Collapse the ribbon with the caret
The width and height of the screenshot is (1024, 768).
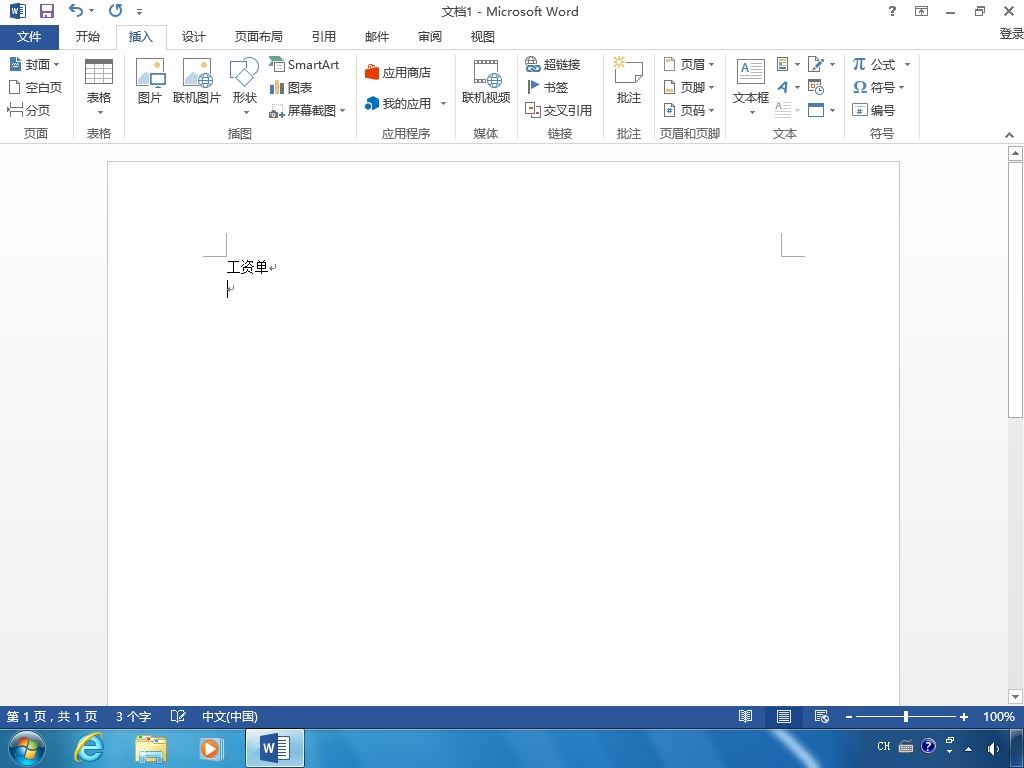coord(1010,135)
